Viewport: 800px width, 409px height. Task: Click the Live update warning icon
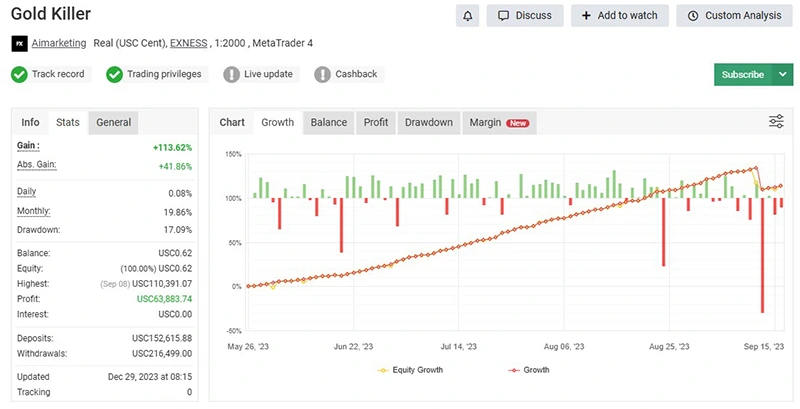(x=232, y=74)
